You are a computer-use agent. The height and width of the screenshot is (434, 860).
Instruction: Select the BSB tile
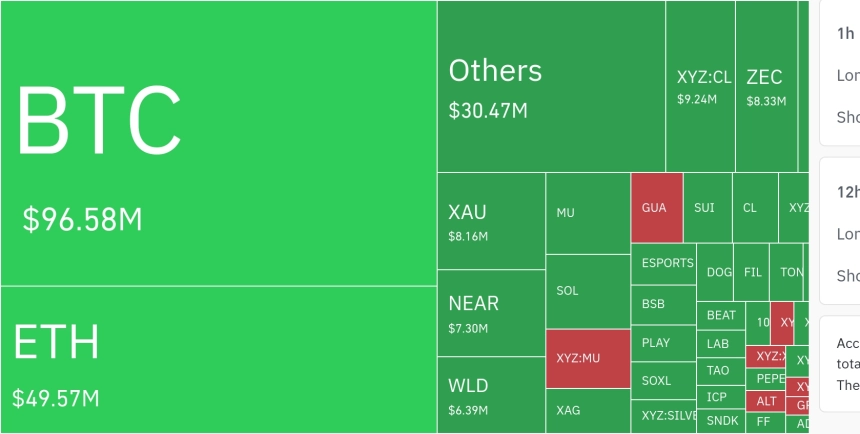point(664,305)
